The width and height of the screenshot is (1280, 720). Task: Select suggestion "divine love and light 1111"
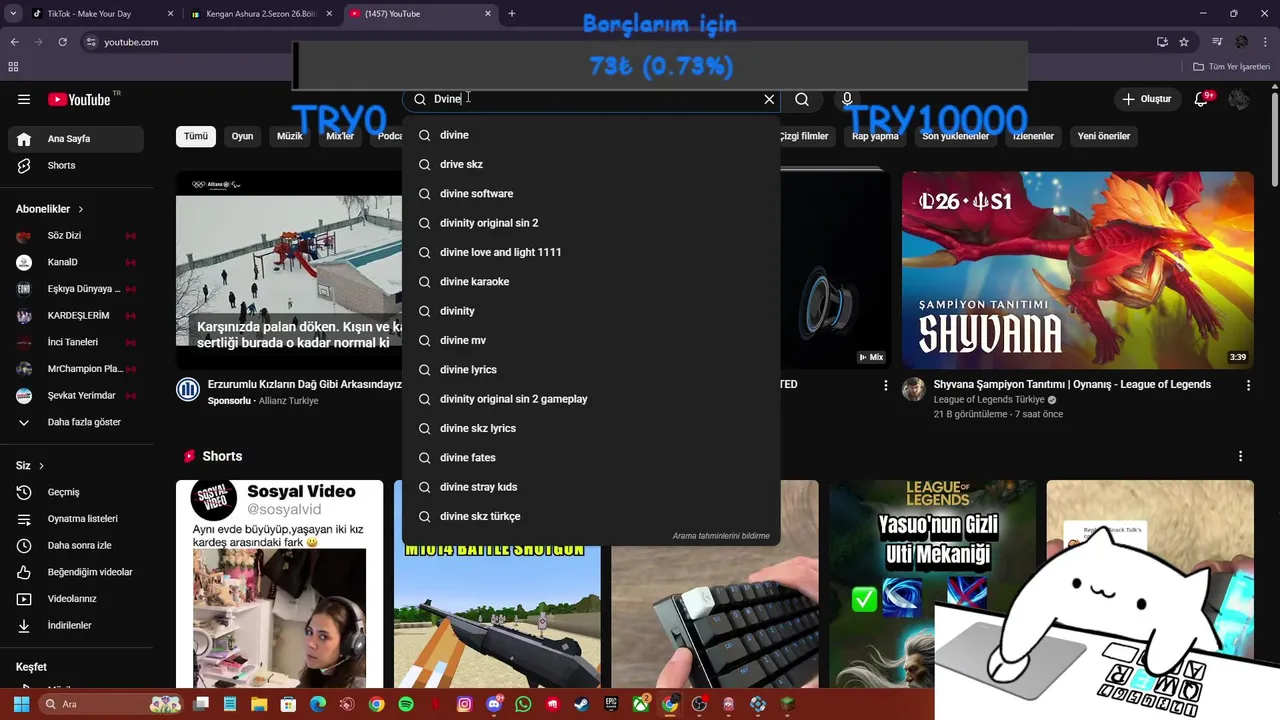tap(591, 252)
